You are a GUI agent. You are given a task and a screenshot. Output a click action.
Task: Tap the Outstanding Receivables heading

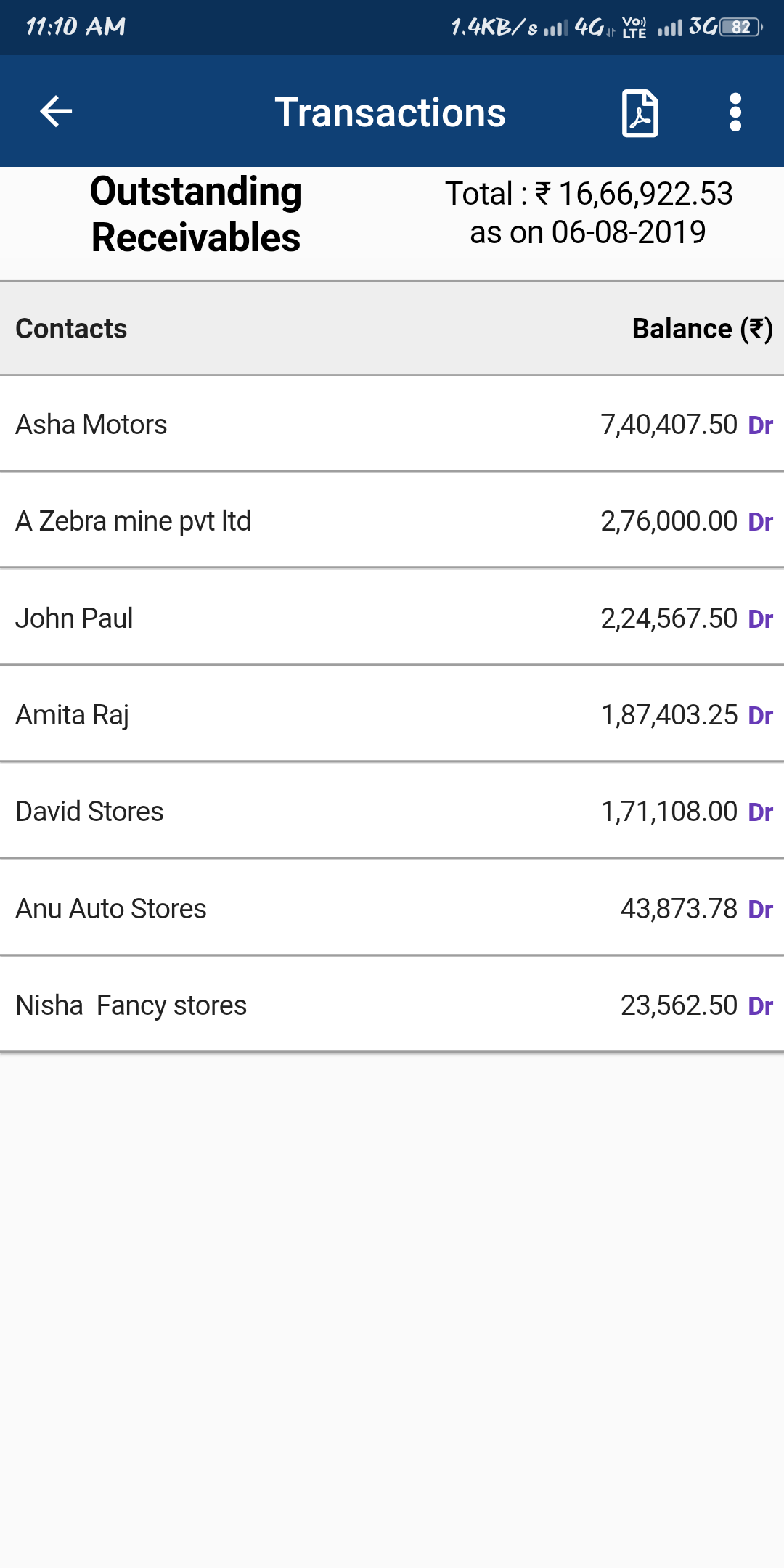coord(196,214)
